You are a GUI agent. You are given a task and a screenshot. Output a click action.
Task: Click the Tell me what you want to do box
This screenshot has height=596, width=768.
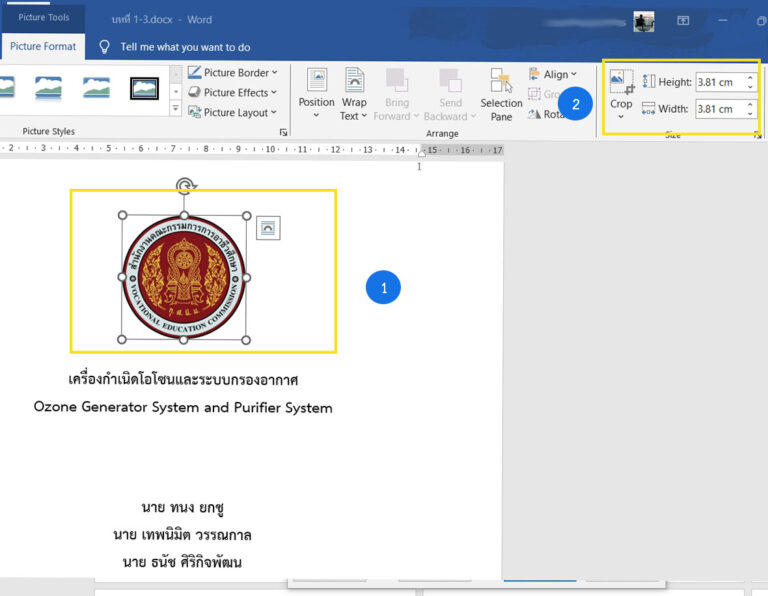[x=185, y=47]
